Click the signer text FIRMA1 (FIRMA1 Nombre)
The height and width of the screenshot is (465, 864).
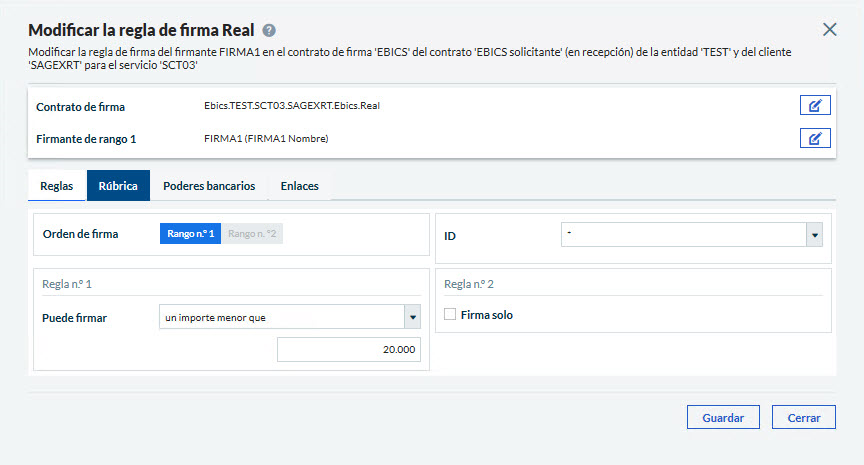(x=265, y=138)
